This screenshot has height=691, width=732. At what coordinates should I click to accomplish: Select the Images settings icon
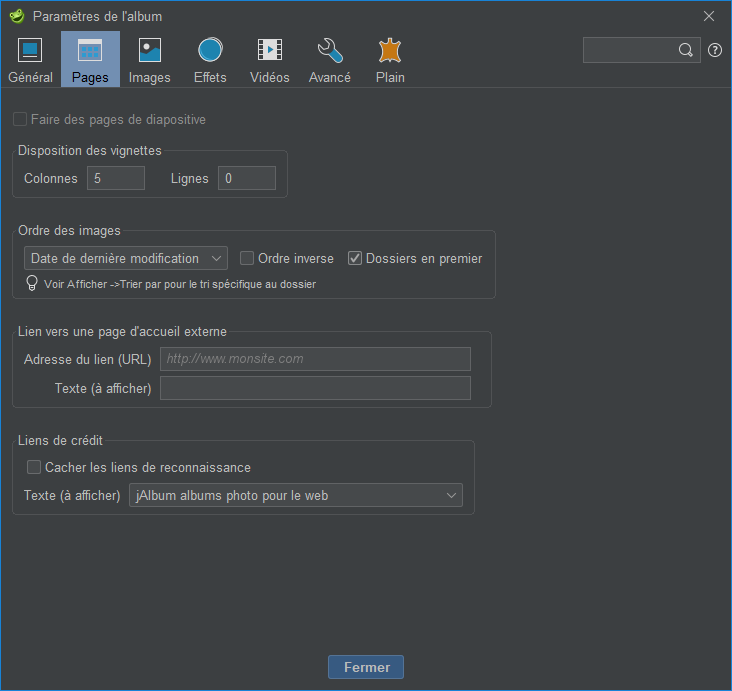pyautogui.click(x=150, y=50)
